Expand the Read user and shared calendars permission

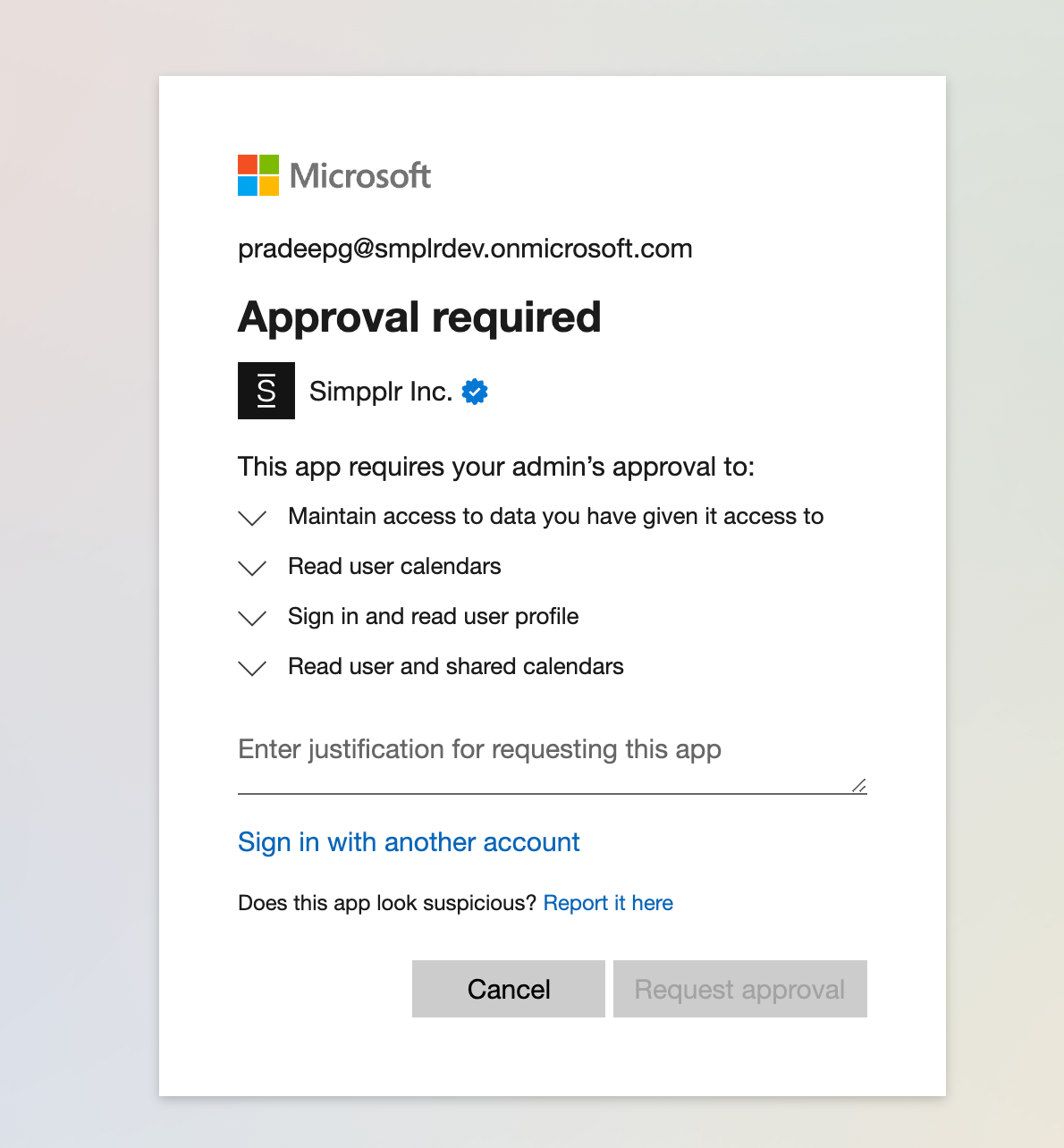[252, 668]
